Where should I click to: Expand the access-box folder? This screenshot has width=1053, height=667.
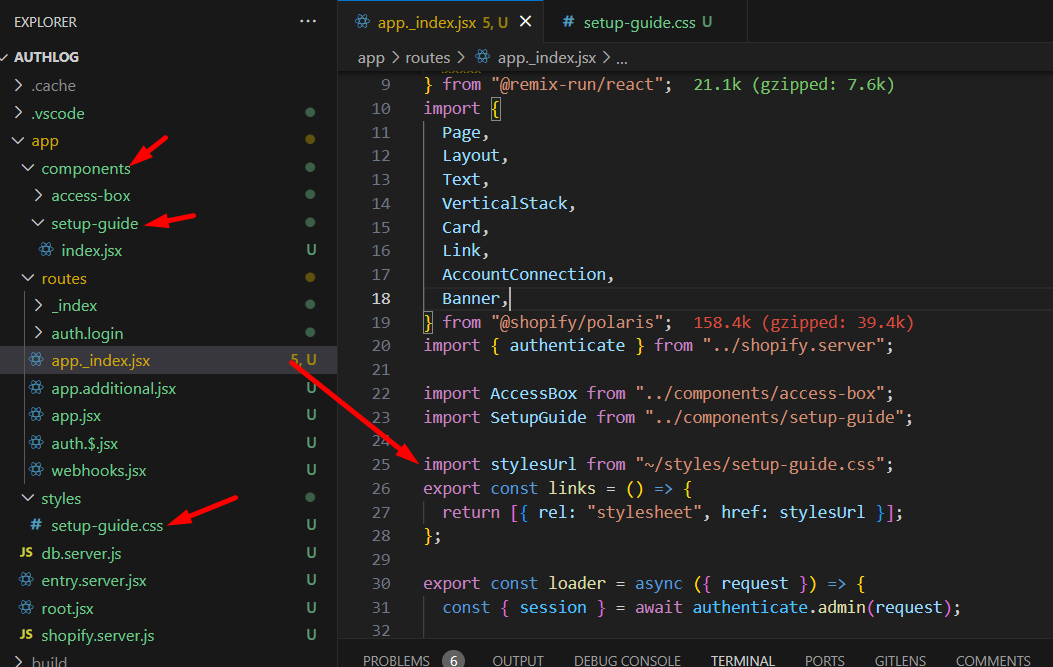[x=38, y=195]
